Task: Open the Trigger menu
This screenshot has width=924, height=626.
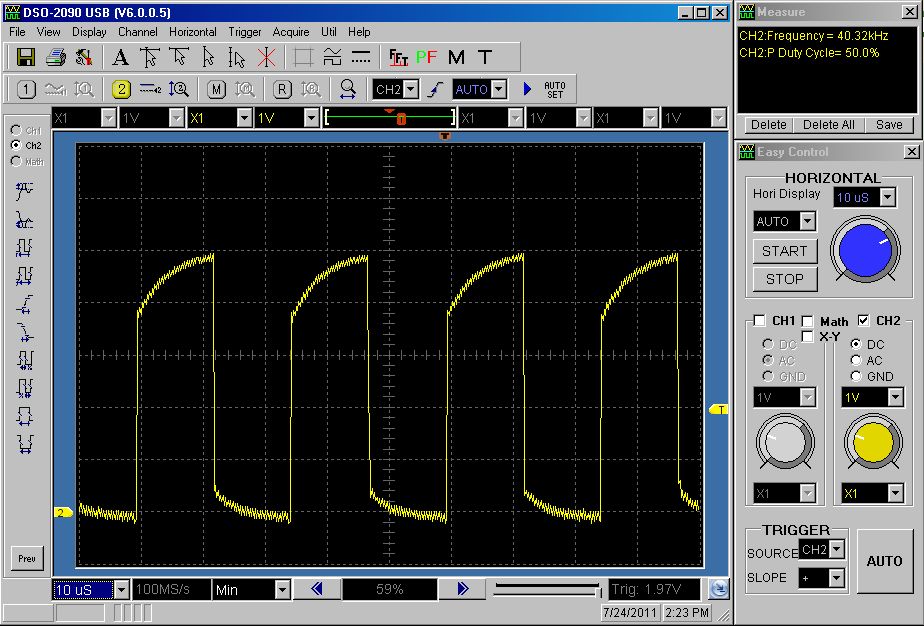Action: click(x=244, y=32)
